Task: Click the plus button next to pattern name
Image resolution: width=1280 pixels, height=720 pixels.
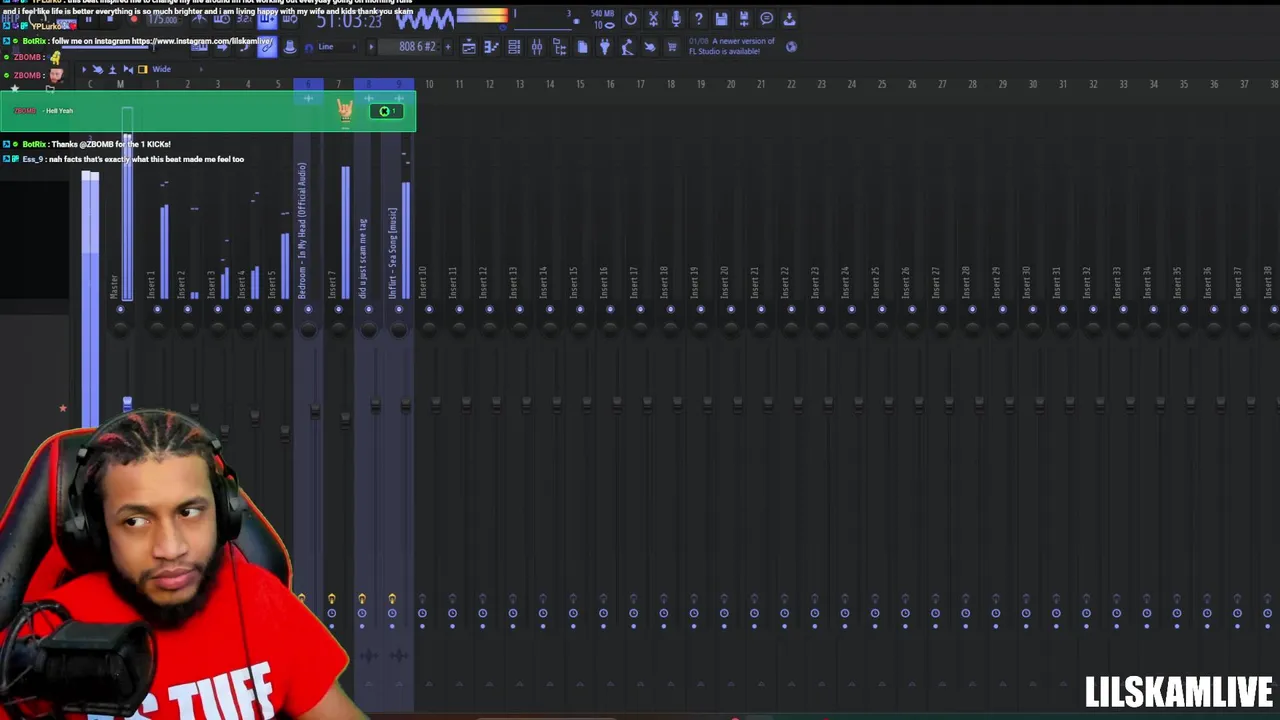Action: coord(447,47)
